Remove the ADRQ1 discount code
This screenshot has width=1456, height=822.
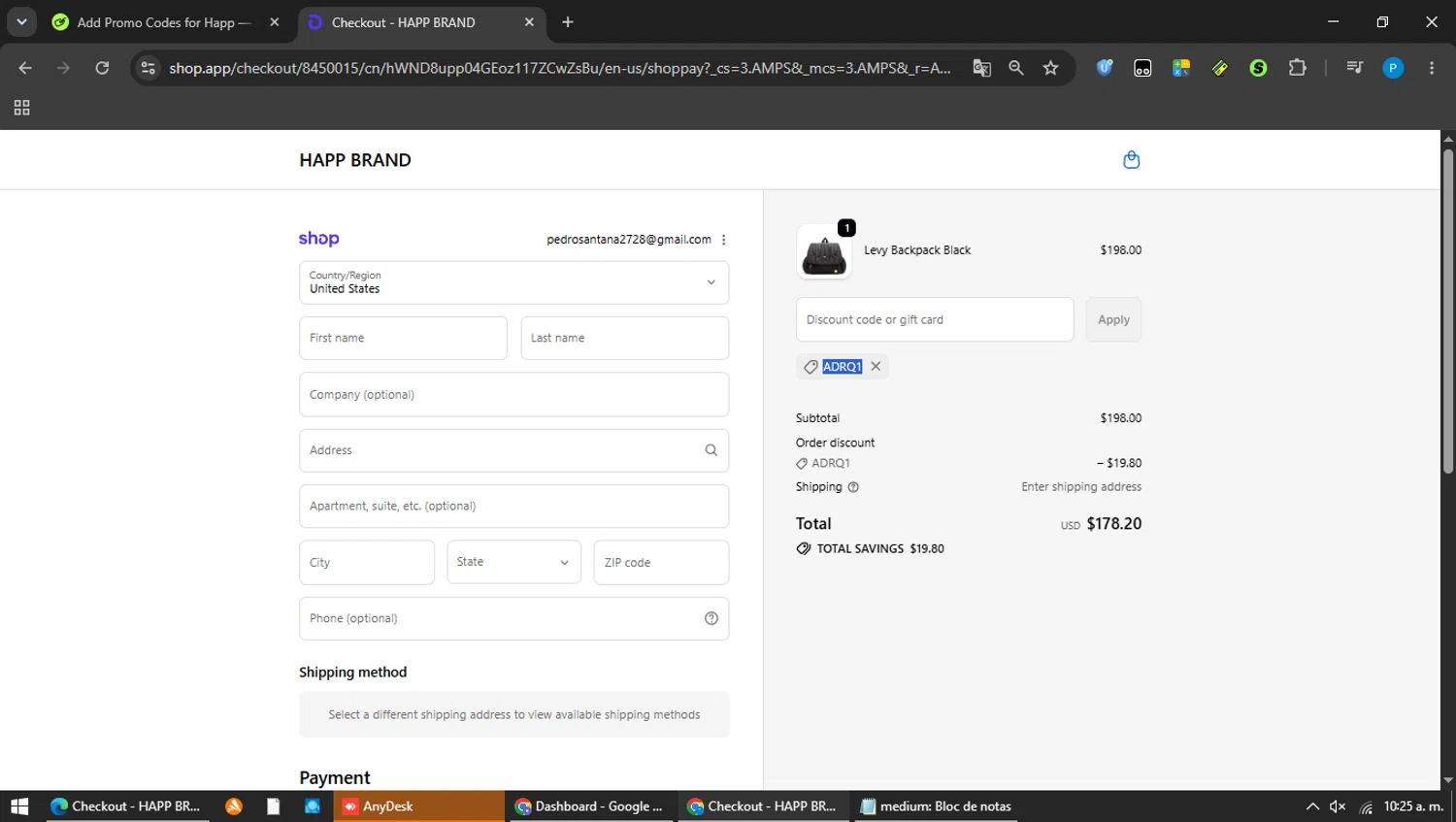point(876,366)
